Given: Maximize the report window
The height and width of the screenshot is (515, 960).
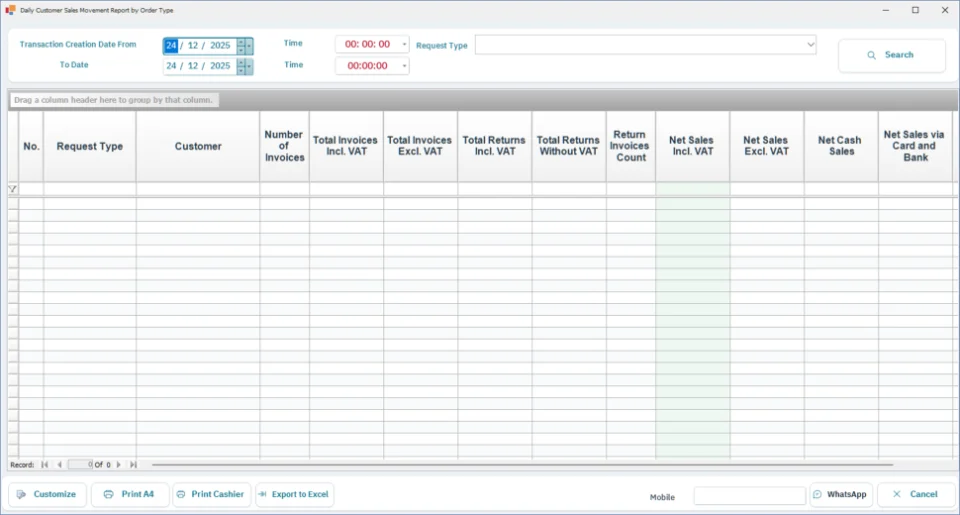Looking at the screenshot, I should 915,10.
